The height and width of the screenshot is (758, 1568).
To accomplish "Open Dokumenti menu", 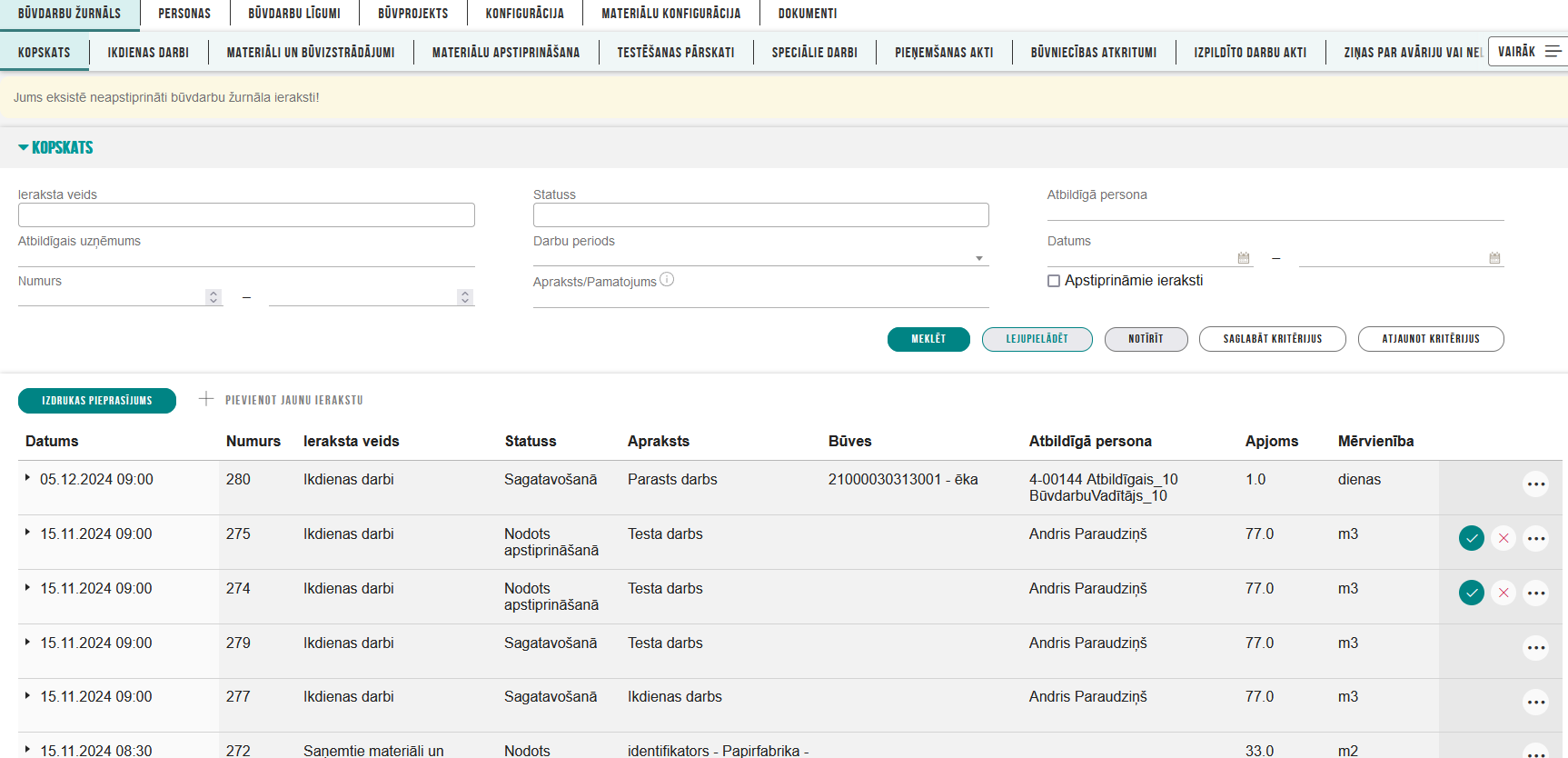I will pos(808,14).
